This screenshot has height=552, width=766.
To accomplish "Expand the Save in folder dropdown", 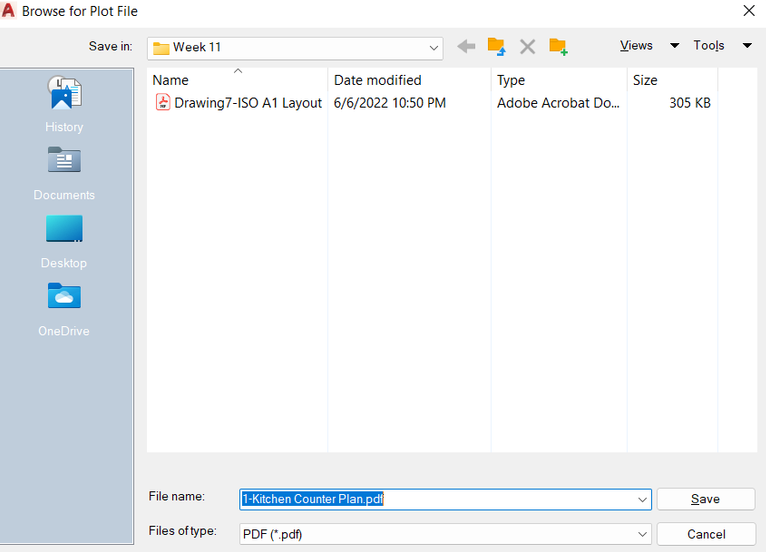I will [x=433, y=48].
